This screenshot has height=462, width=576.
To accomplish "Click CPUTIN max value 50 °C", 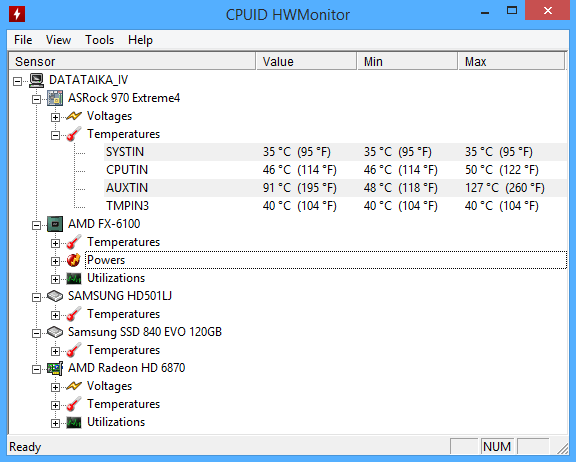I will click(x=502, y=170).
